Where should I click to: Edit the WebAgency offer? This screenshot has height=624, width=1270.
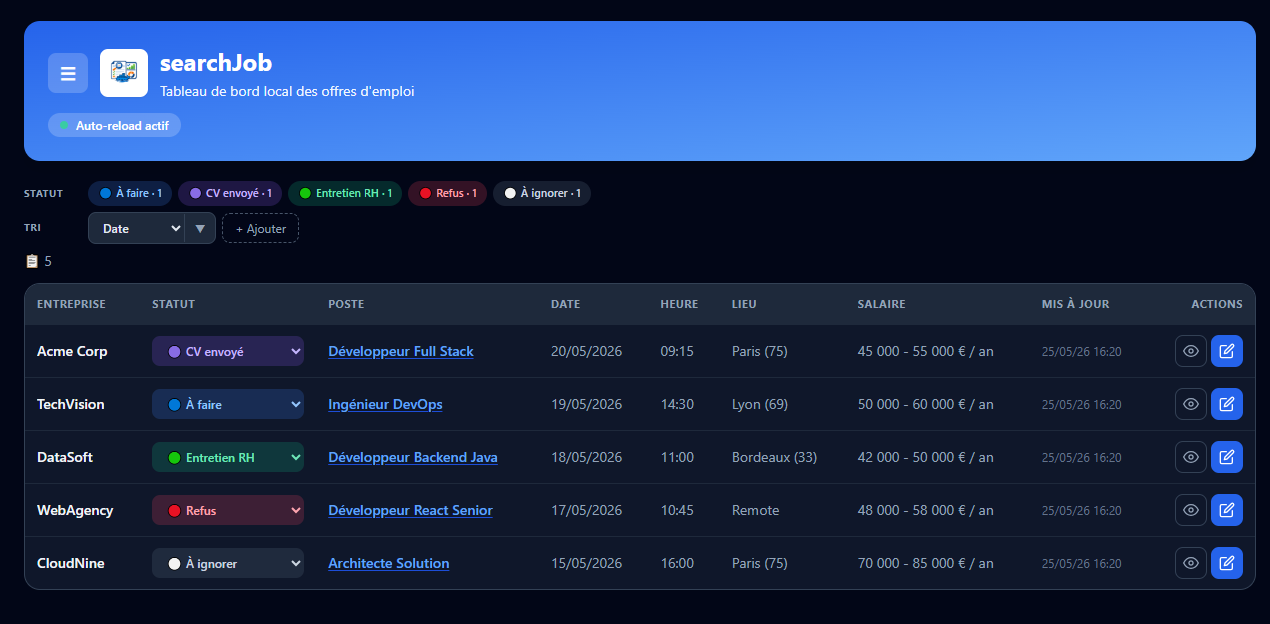(x=1227, y=510)
